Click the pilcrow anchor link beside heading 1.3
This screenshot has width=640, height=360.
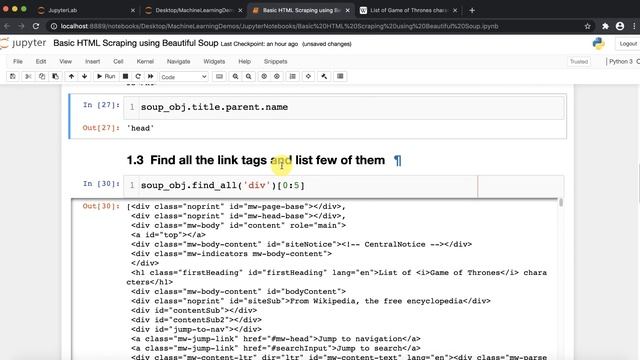pos(398,160)
